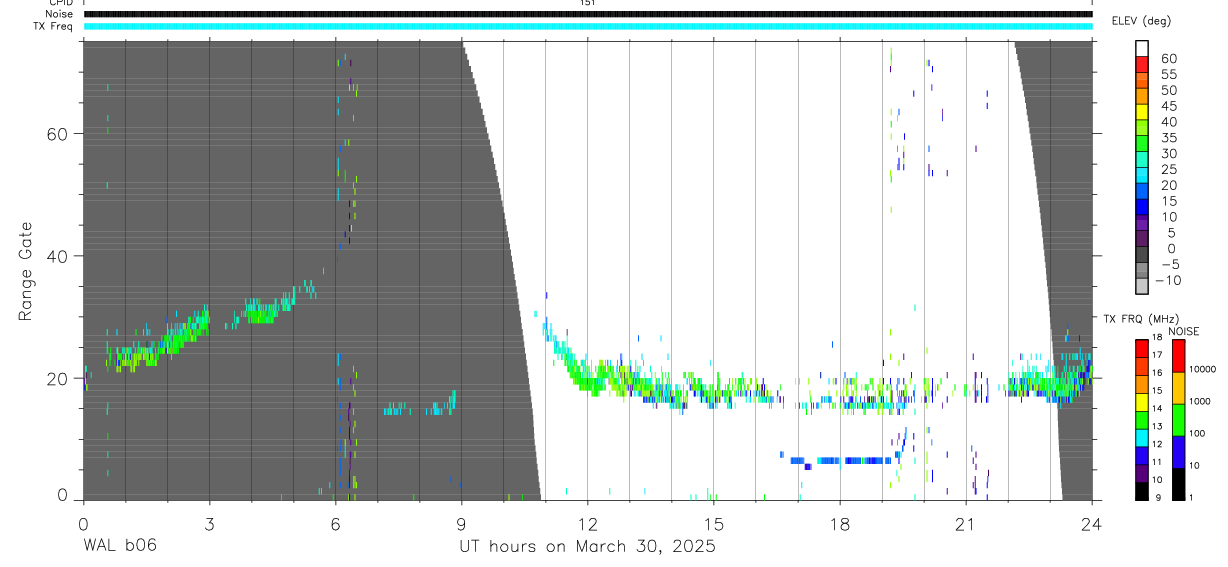This screenshot has width=1228, height=567.
Task: Click the '45' label on the ELEV scale
Action: (x=1168, y=106)
